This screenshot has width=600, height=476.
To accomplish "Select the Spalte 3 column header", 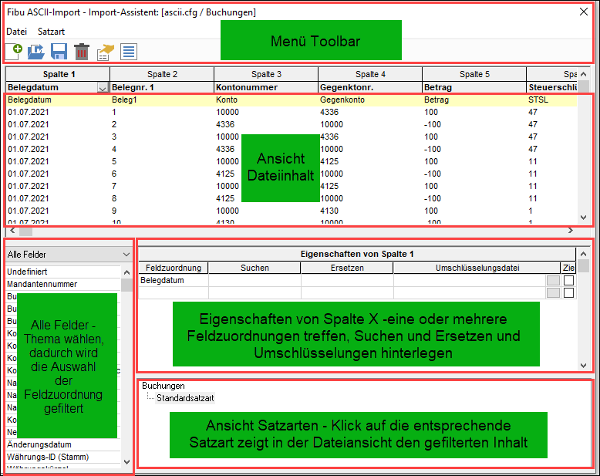I will tap(266, 74).
